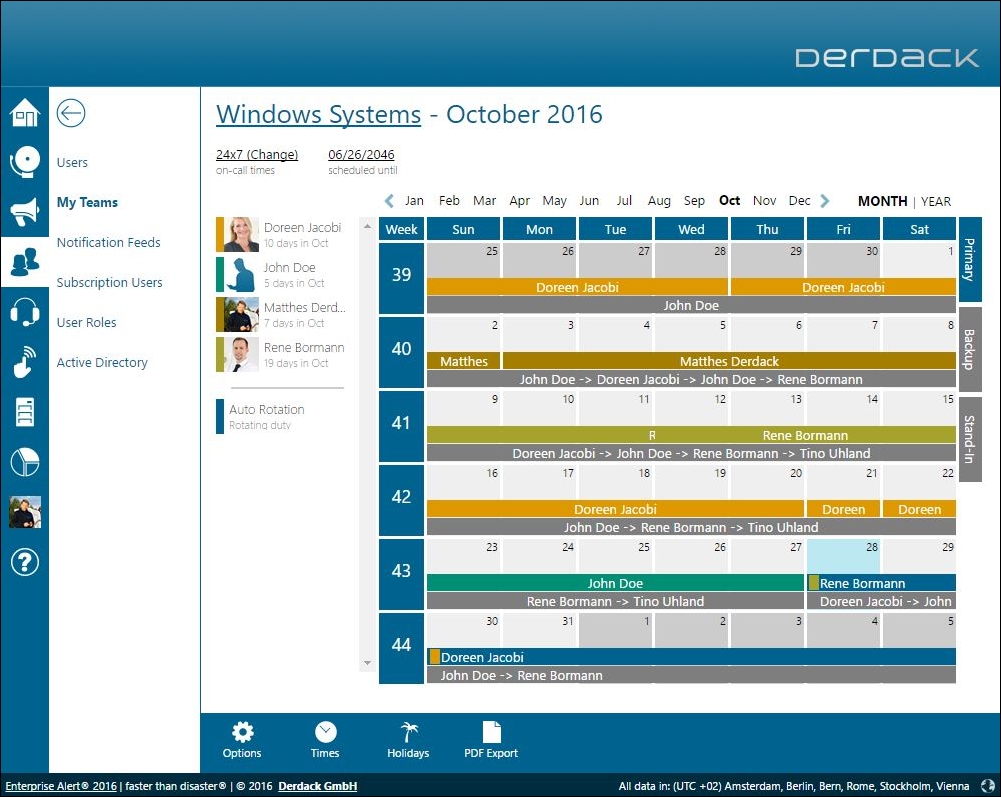The image size is (1001, 797).
Task: Select Sep in the month bar
Action: point(694,201)
